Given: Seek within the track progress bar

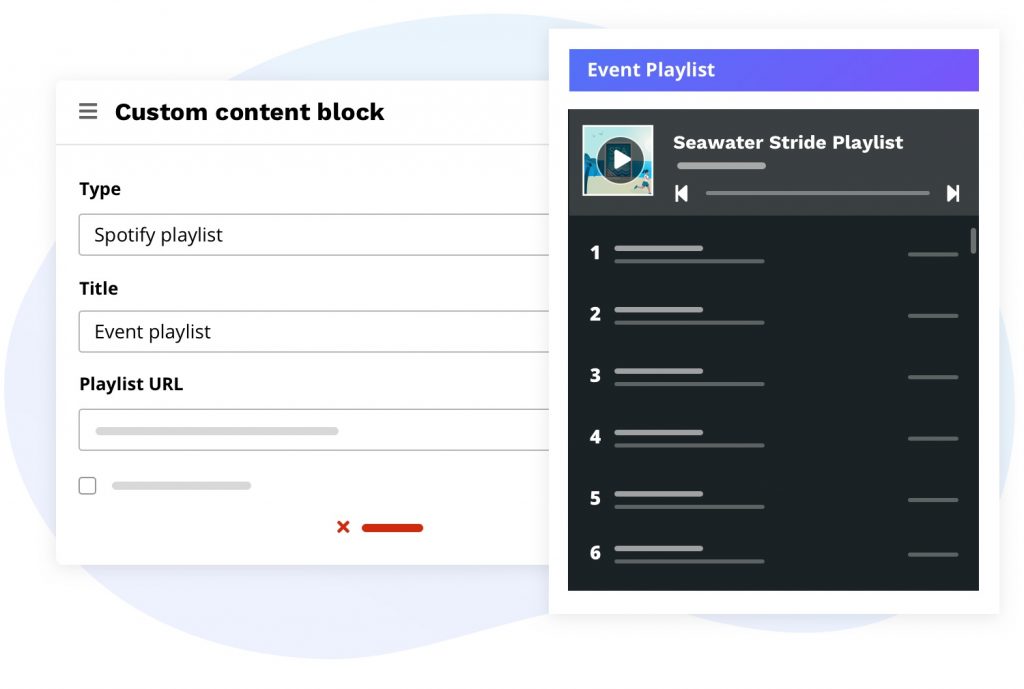Looking at the screenshot, I should [x=817, y=193].
